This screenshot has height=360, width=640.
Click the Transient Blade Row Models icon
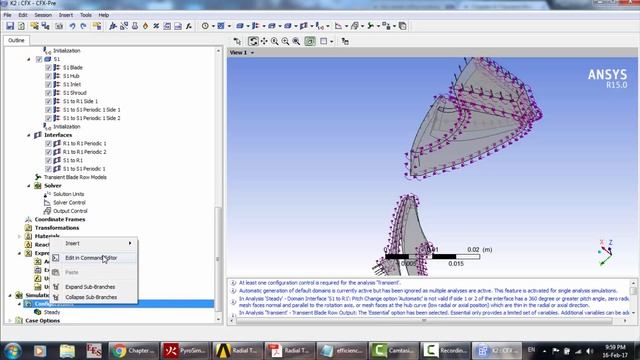click(38, 177)
